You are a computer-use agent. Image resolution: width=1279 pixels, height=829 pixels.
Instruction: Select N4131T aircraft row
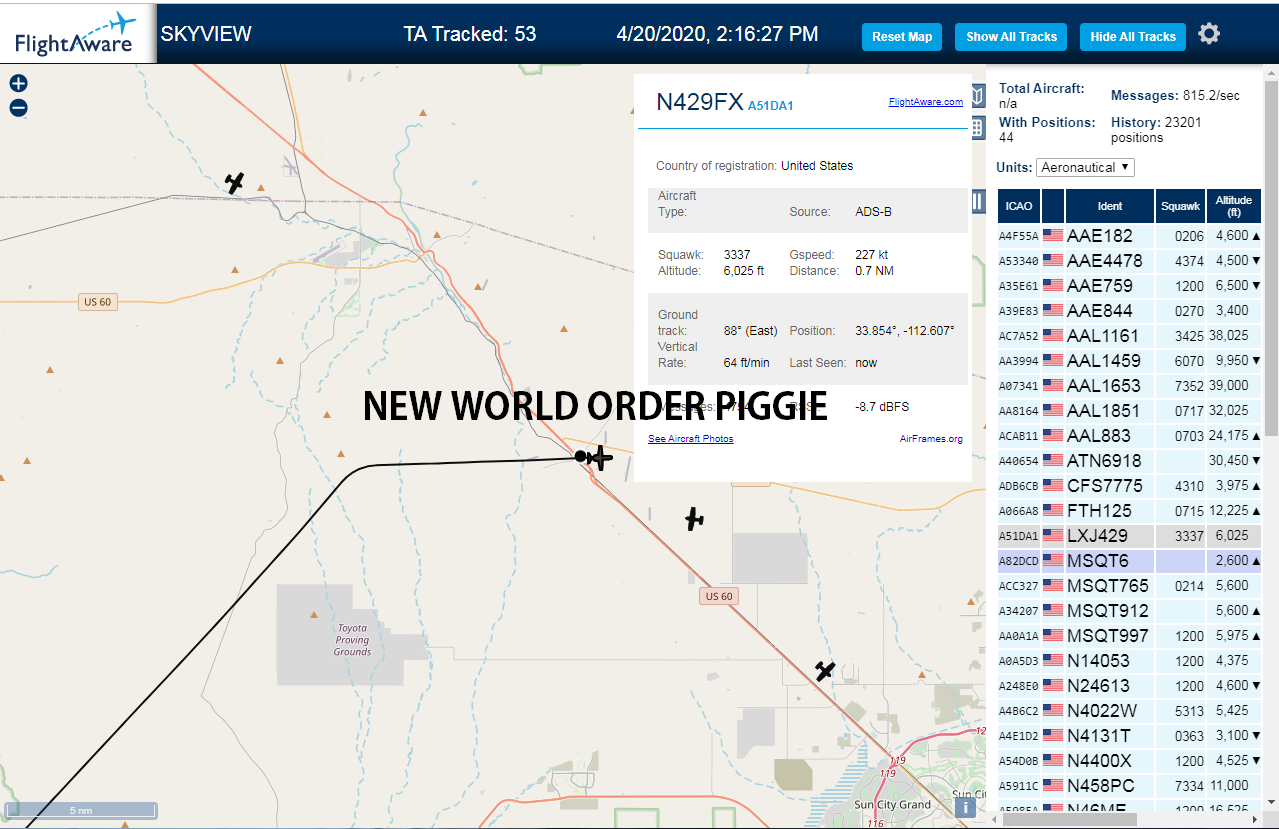tap(1130, 736)
